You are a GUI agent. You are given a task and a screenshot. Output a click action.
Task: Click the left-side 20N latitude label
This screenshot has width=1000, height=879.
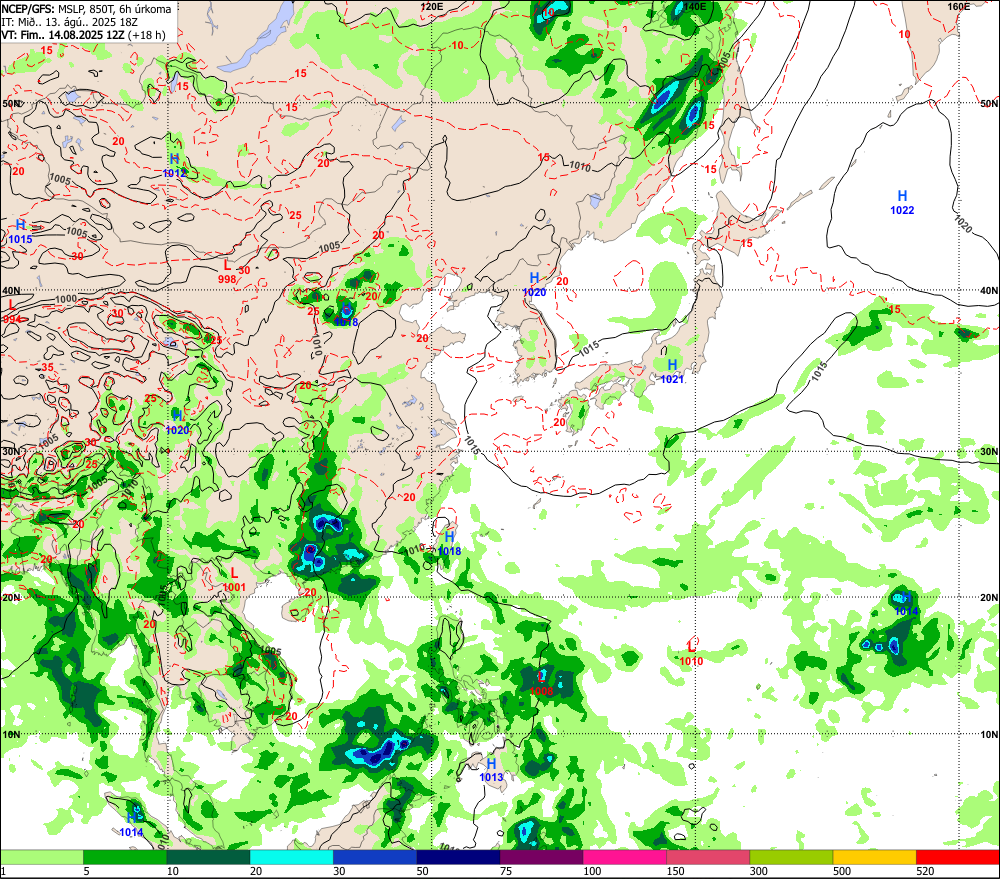[11, 598]
